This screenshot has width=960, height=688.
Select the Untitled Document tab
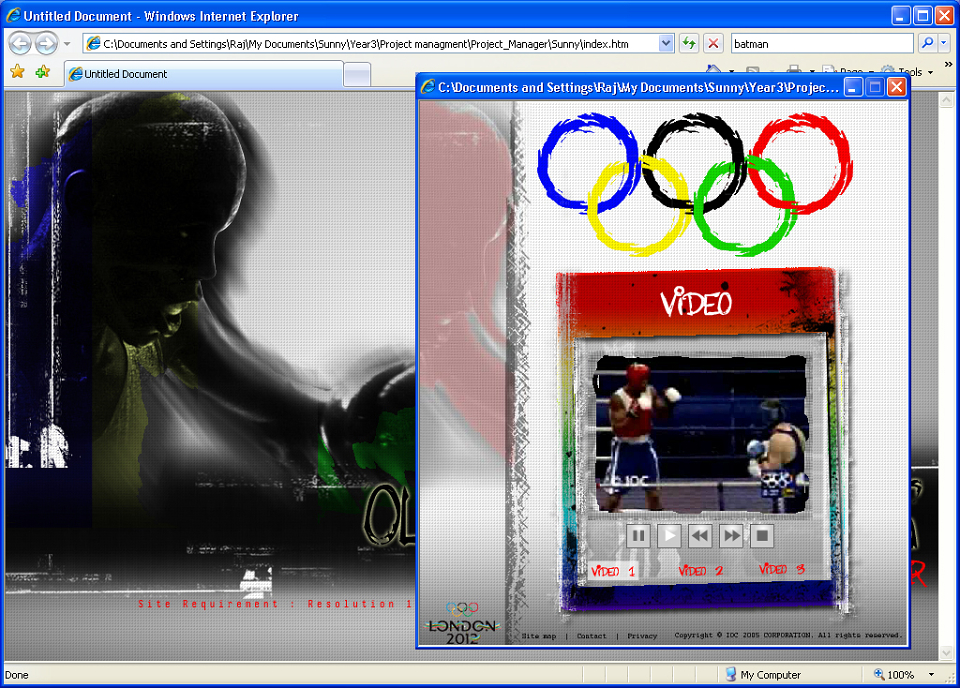[203, 74]
